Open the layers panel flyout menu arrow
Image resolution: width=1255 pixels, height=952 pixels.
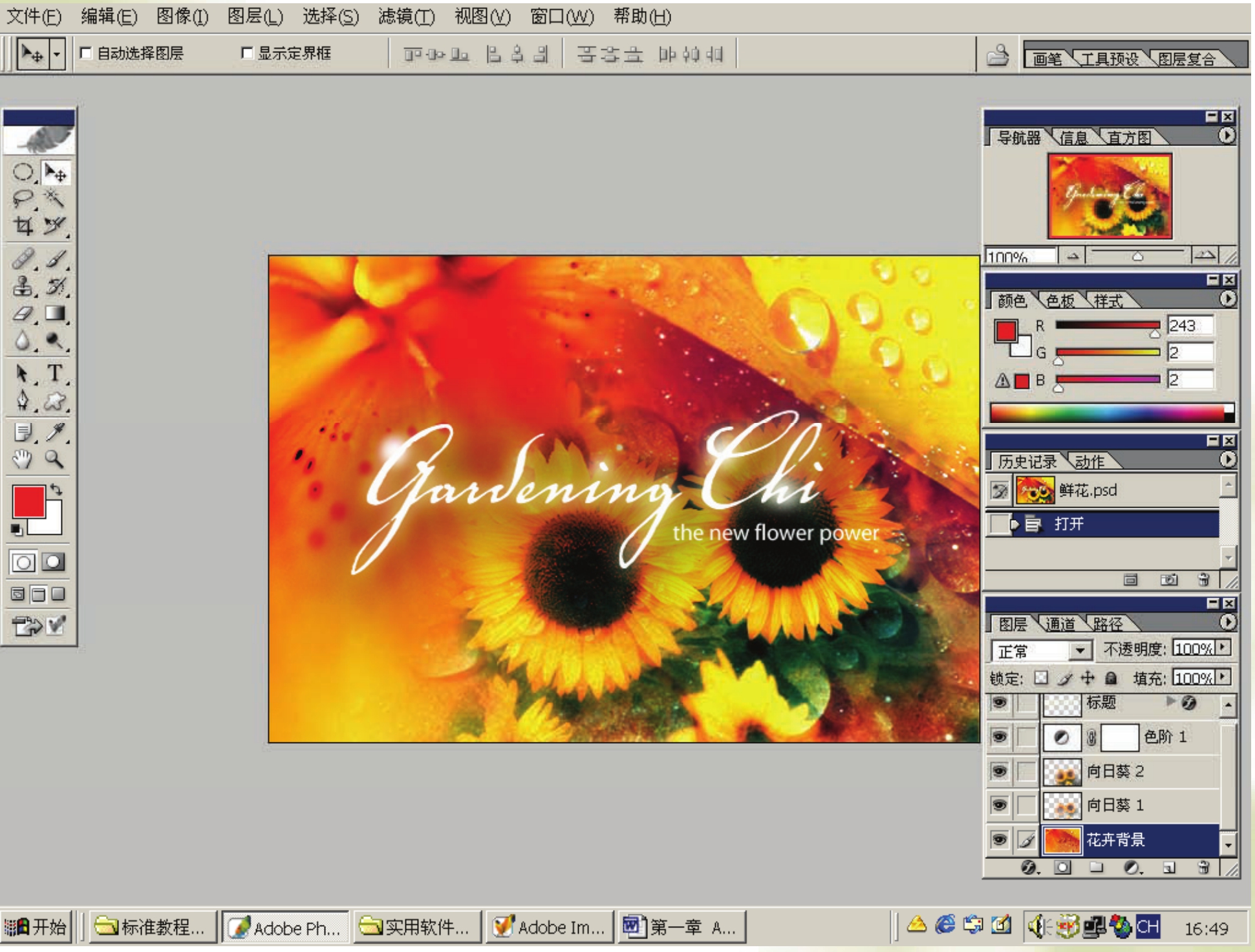pos(1227,622)
